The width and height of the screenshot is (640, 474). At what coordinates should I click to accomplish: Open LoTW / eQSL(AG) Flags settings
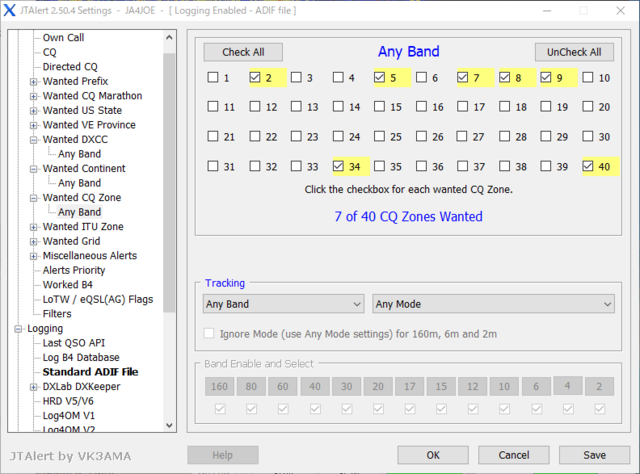98,299
